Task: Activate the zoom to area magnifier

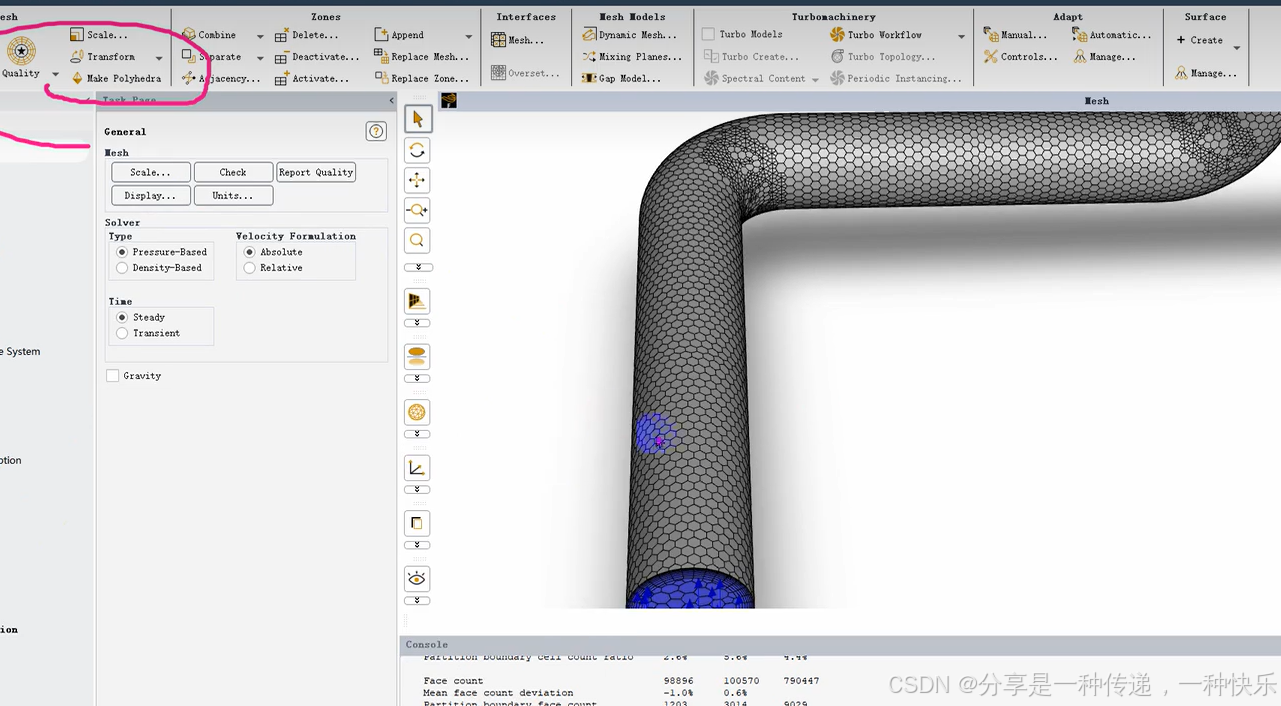Action: [x=418, y=240]
